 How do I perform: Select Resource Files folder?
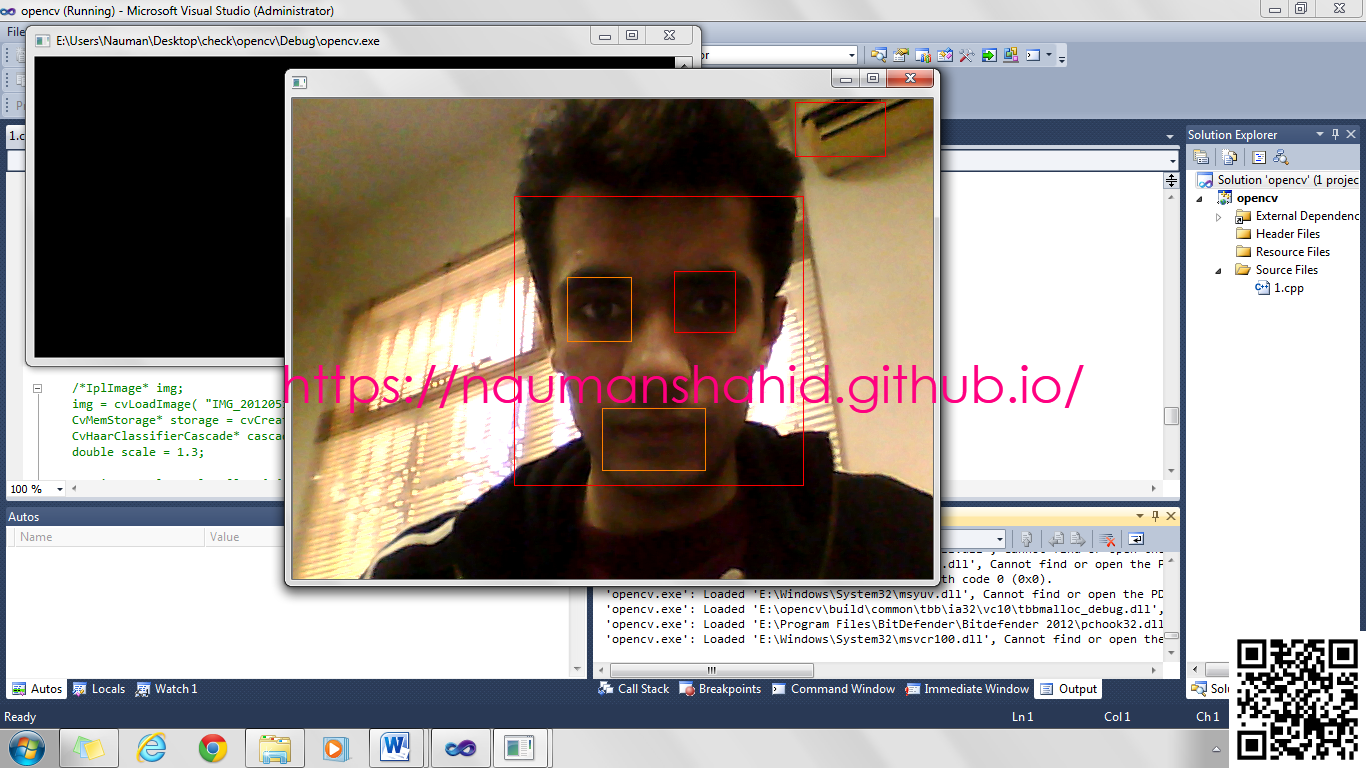click(x=1283, y=252)
